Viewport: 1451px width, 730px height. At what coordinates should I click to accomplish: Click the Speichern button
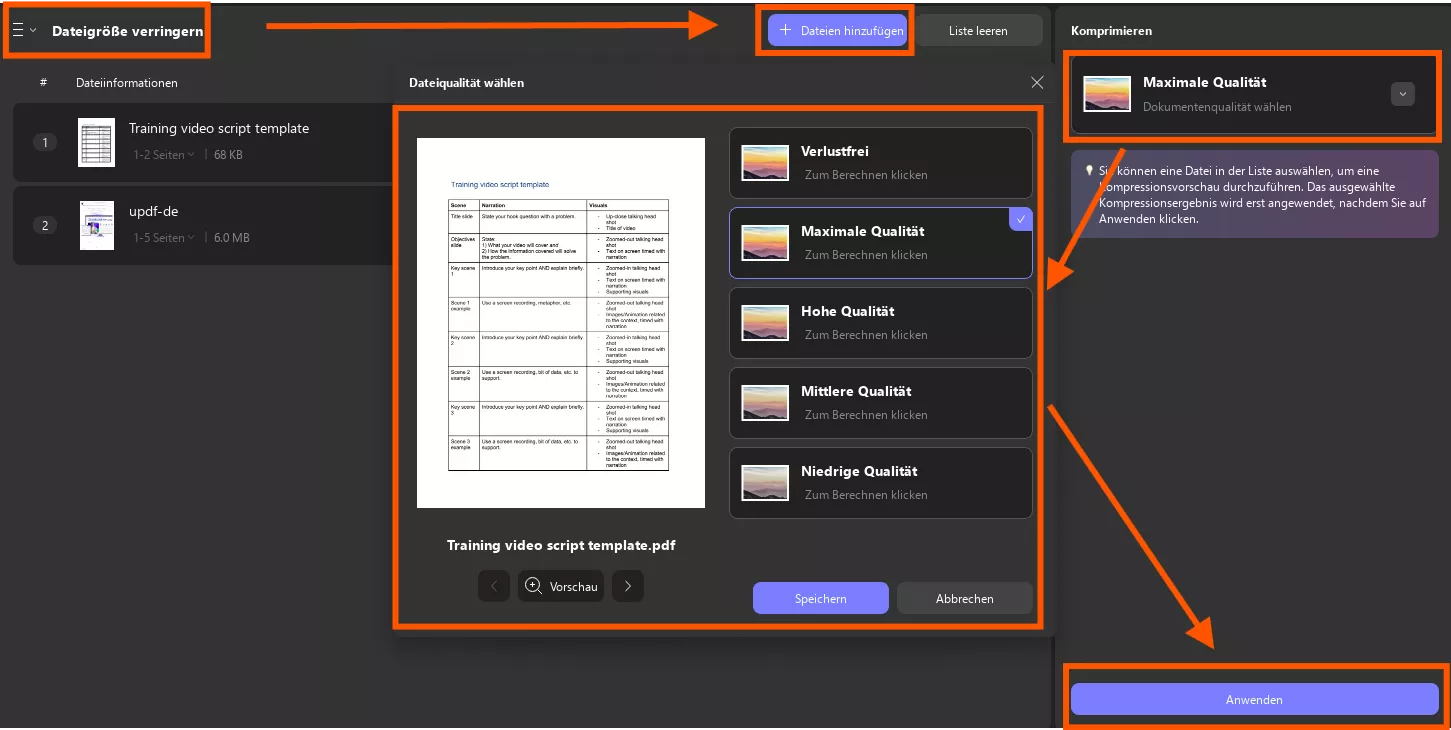pyautogui.click(x=821, y=598)
